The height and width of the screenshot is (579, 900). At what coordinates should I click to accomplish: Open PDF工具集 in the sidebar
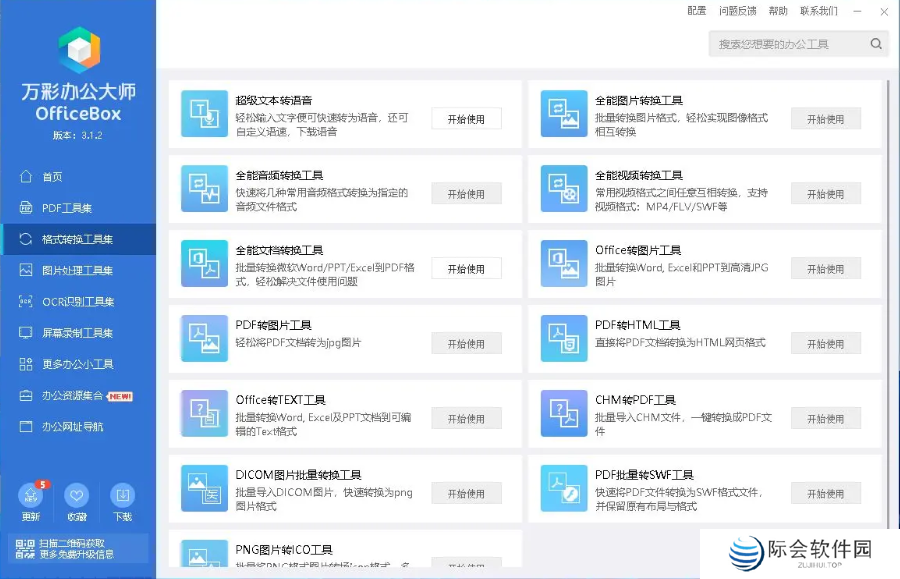tap(66, 208)
